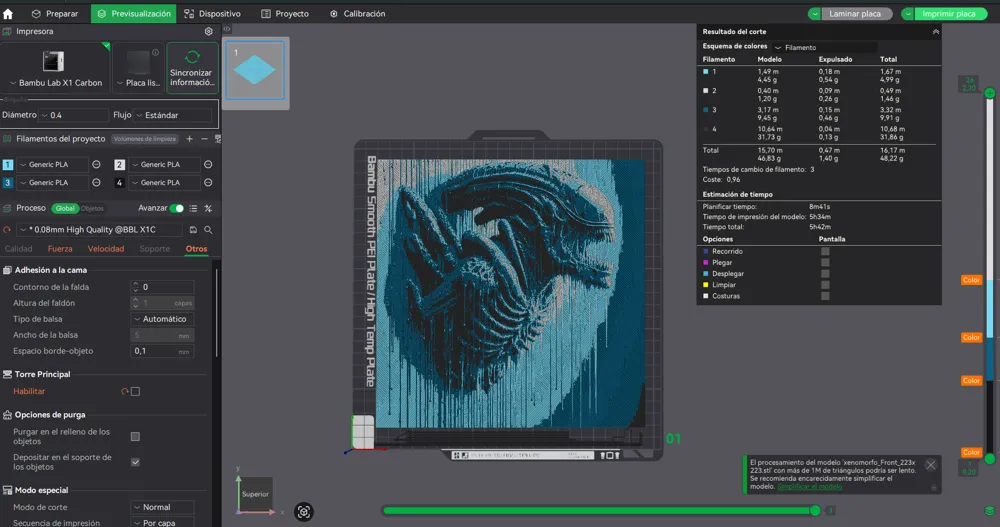Toggle Desplegar display checkbox
The image size is (1000, 527).
(x=825, y=274)
